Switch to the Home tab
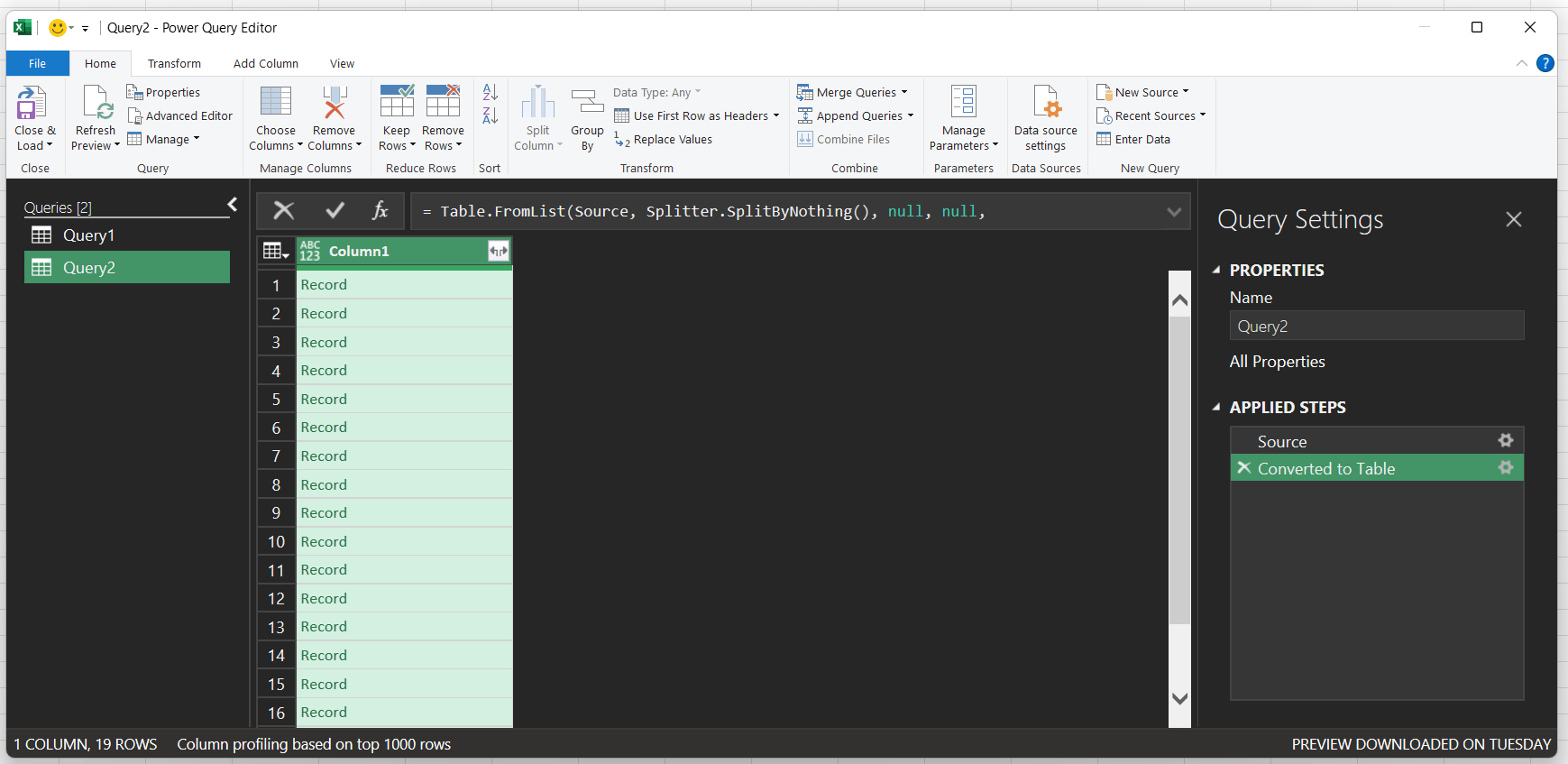Screen dimensions: 1568x764 click(100, 63)
